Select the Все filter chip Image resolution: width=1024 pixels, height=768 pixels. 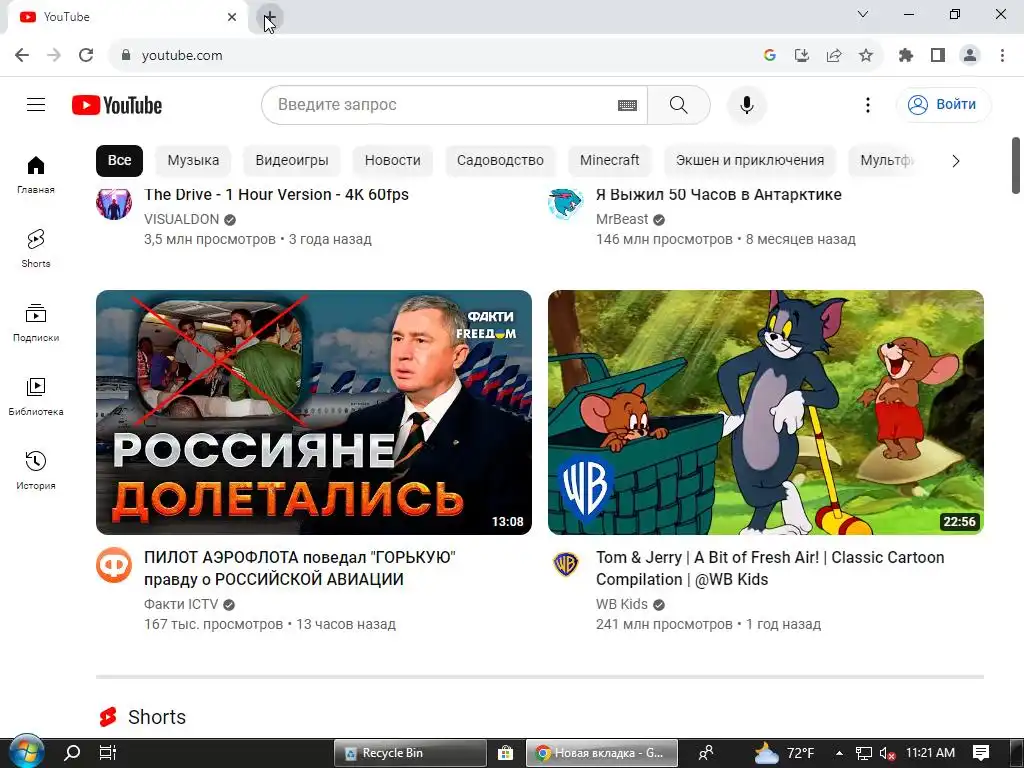coord(120,161)
